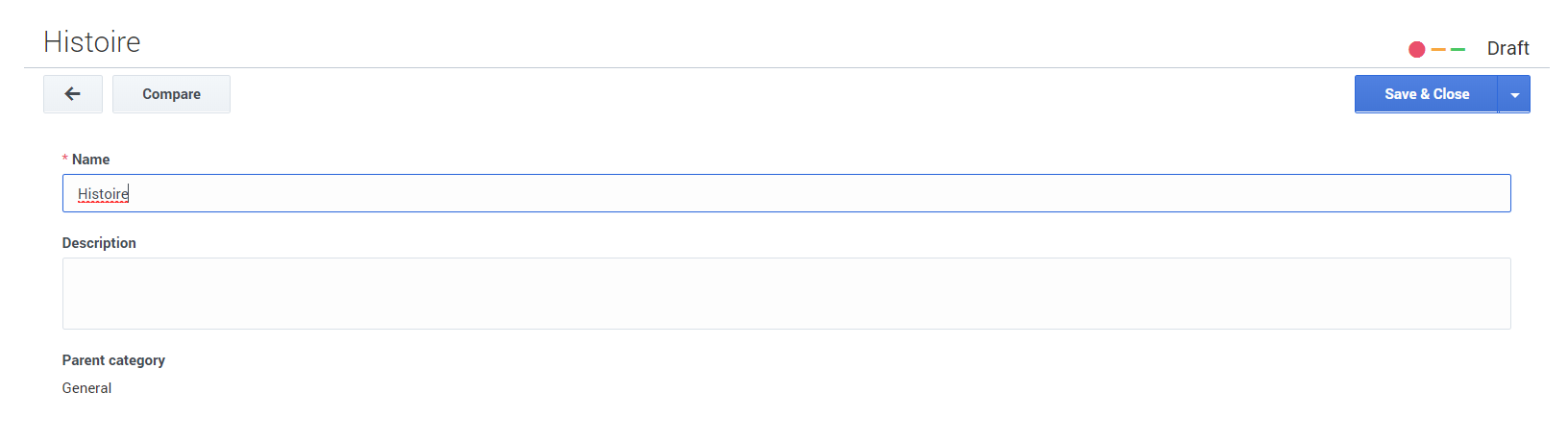
Task: Click the back arrow icon
Action: [x=72, y=94]
